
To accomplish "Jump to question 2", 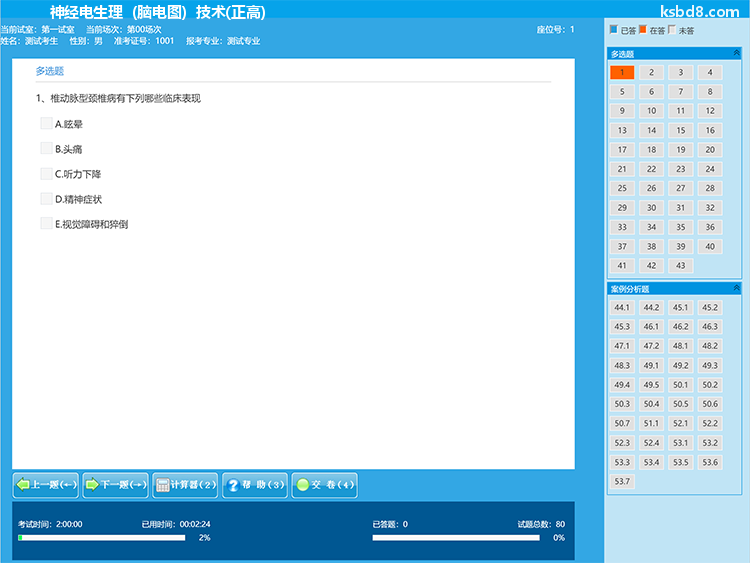I will pos(651,72).
